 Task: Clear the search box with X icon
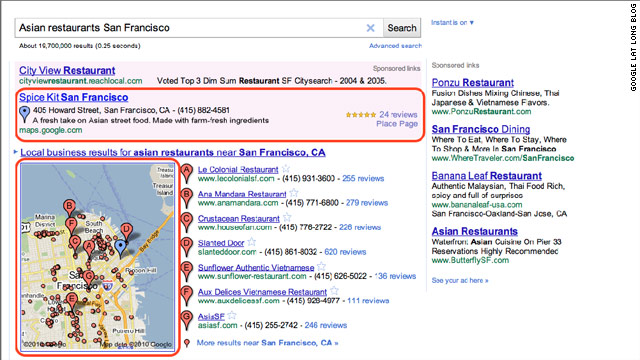pyautogui.click(x=370, y=28)
